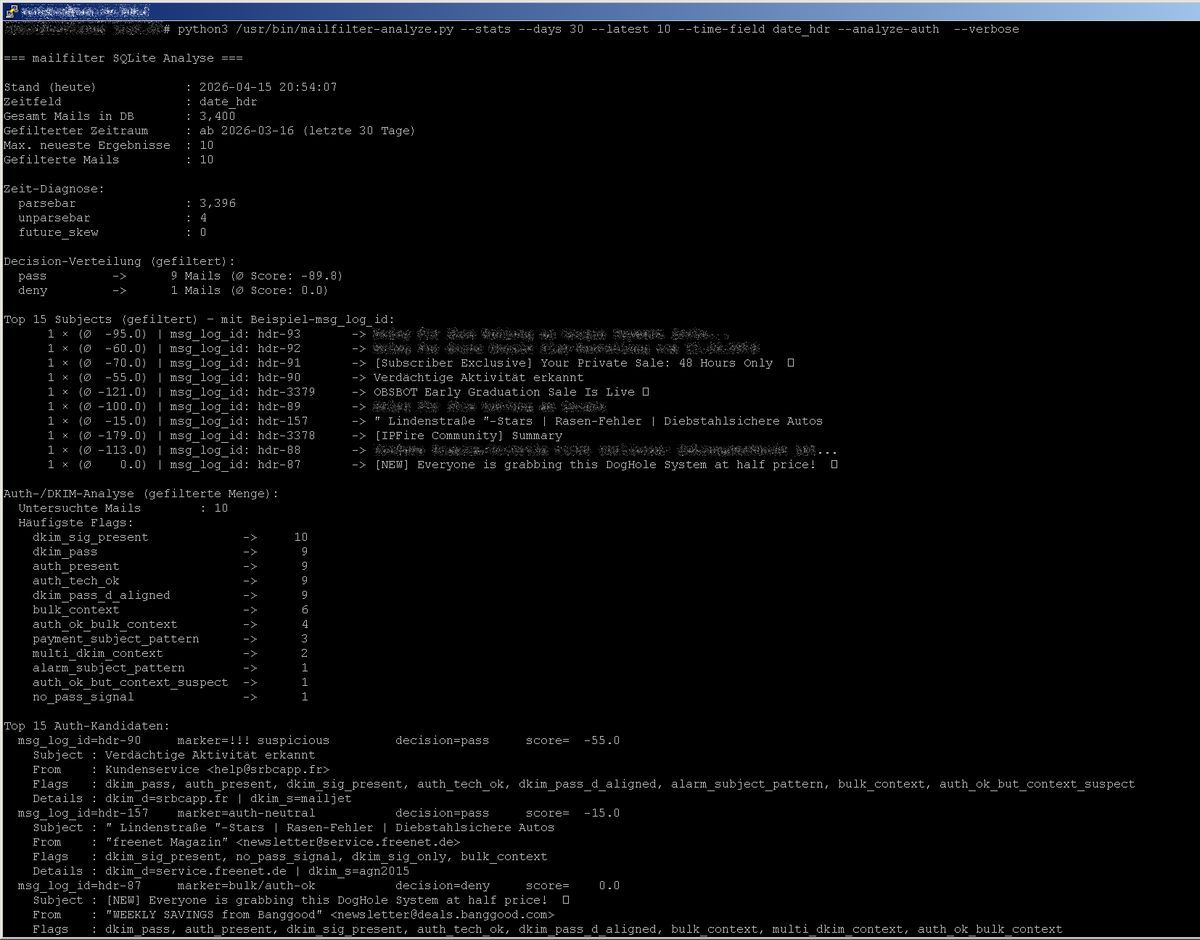Click 'alarm_subject_pattern' row in Häufigste Flags list
This screenshot has height=940, width=1200.
tap(170, 668)
